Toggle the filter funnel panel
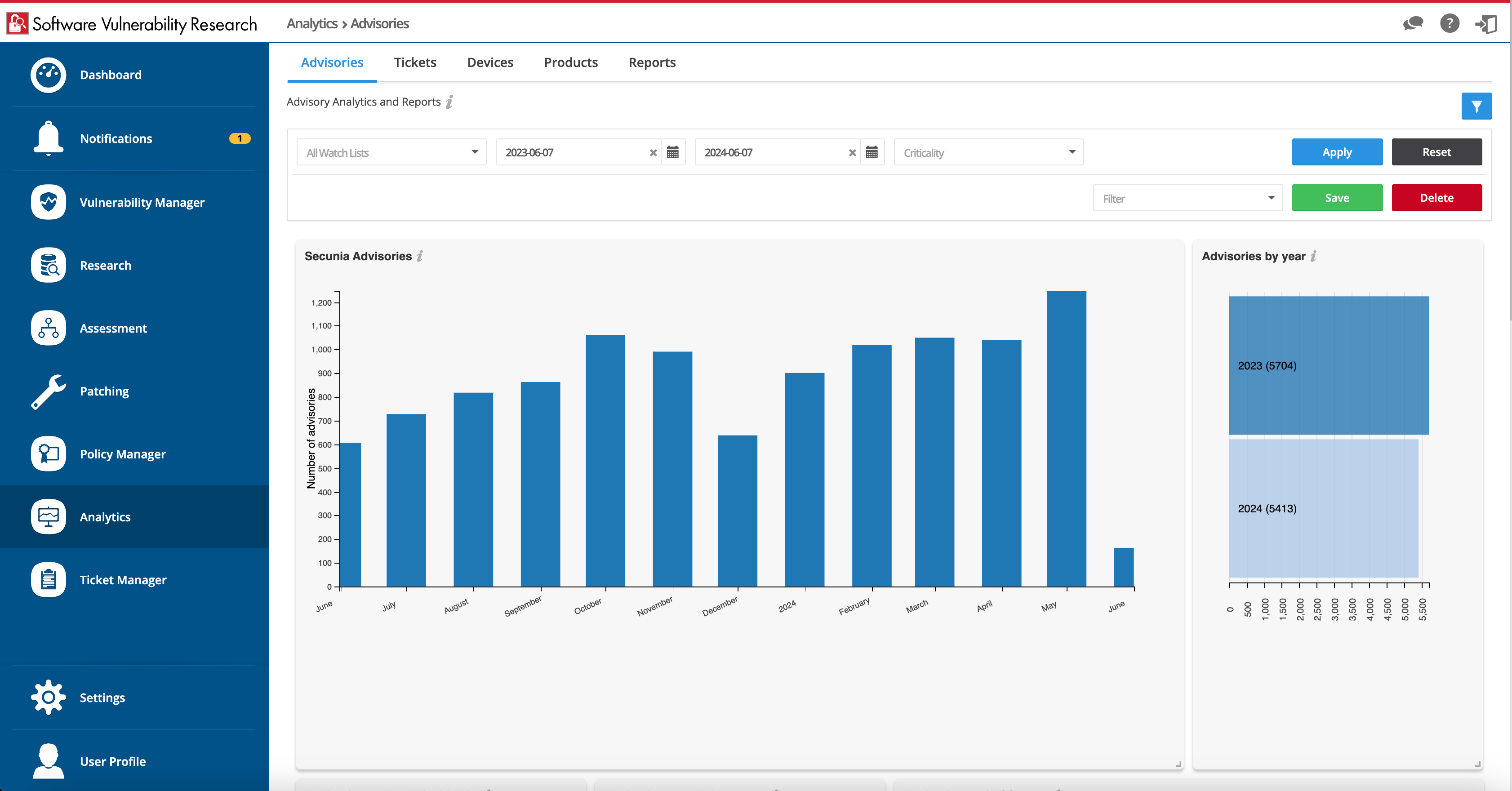This screenshot has height=791, width=1512. click(1477, 106)
